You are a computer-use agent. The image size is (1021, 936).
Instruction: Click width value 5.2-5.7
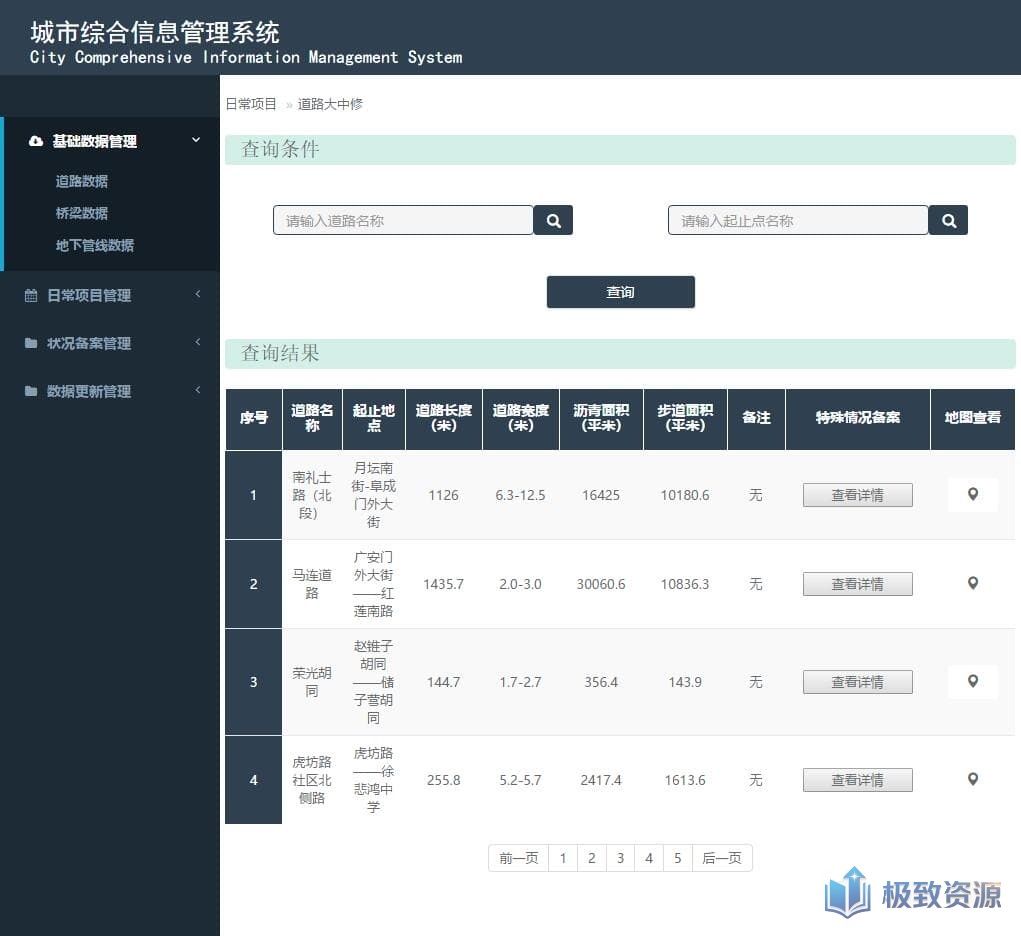pos(520,780)
